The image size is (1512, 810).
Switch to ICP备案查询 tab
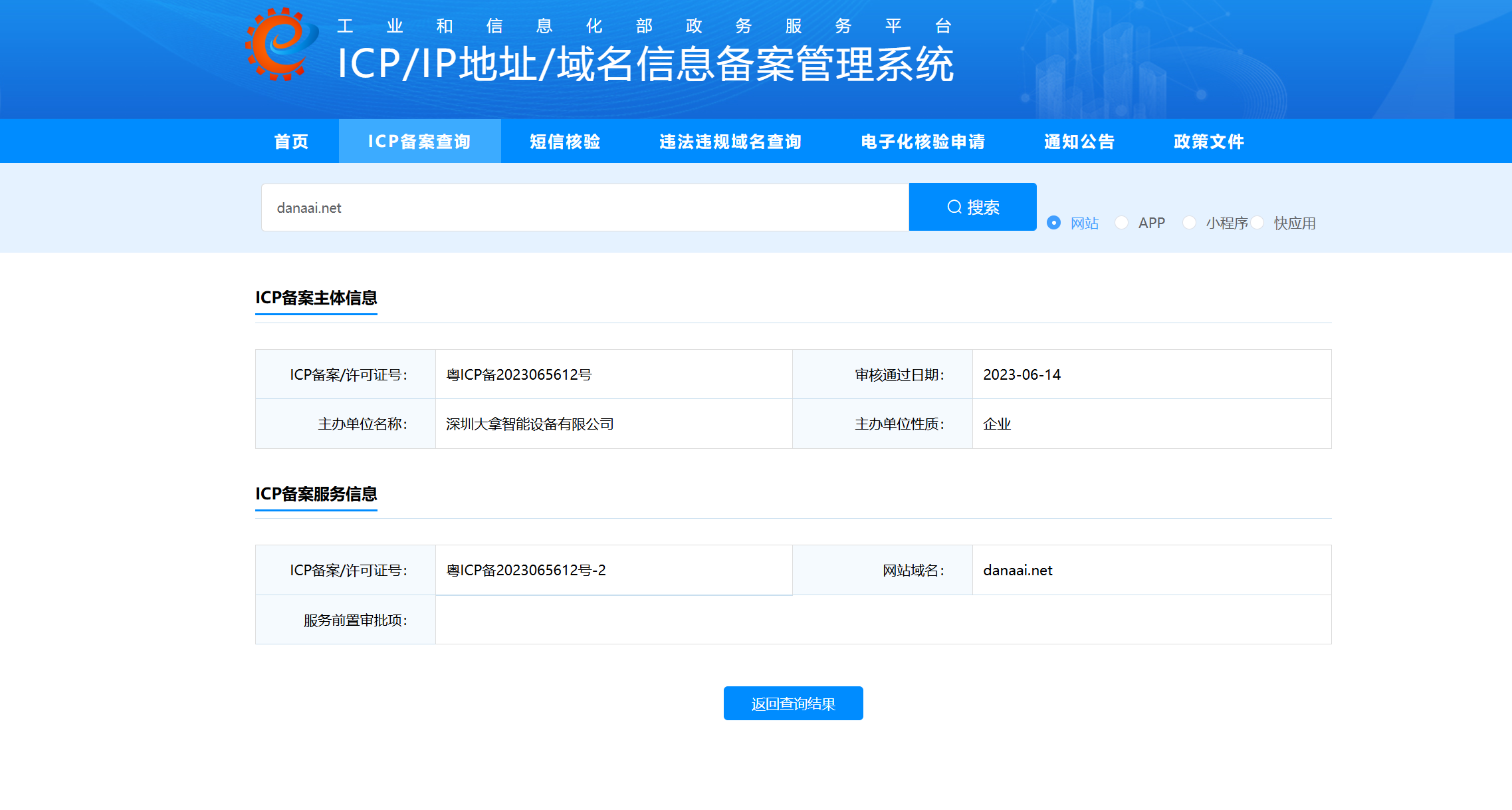419,142
